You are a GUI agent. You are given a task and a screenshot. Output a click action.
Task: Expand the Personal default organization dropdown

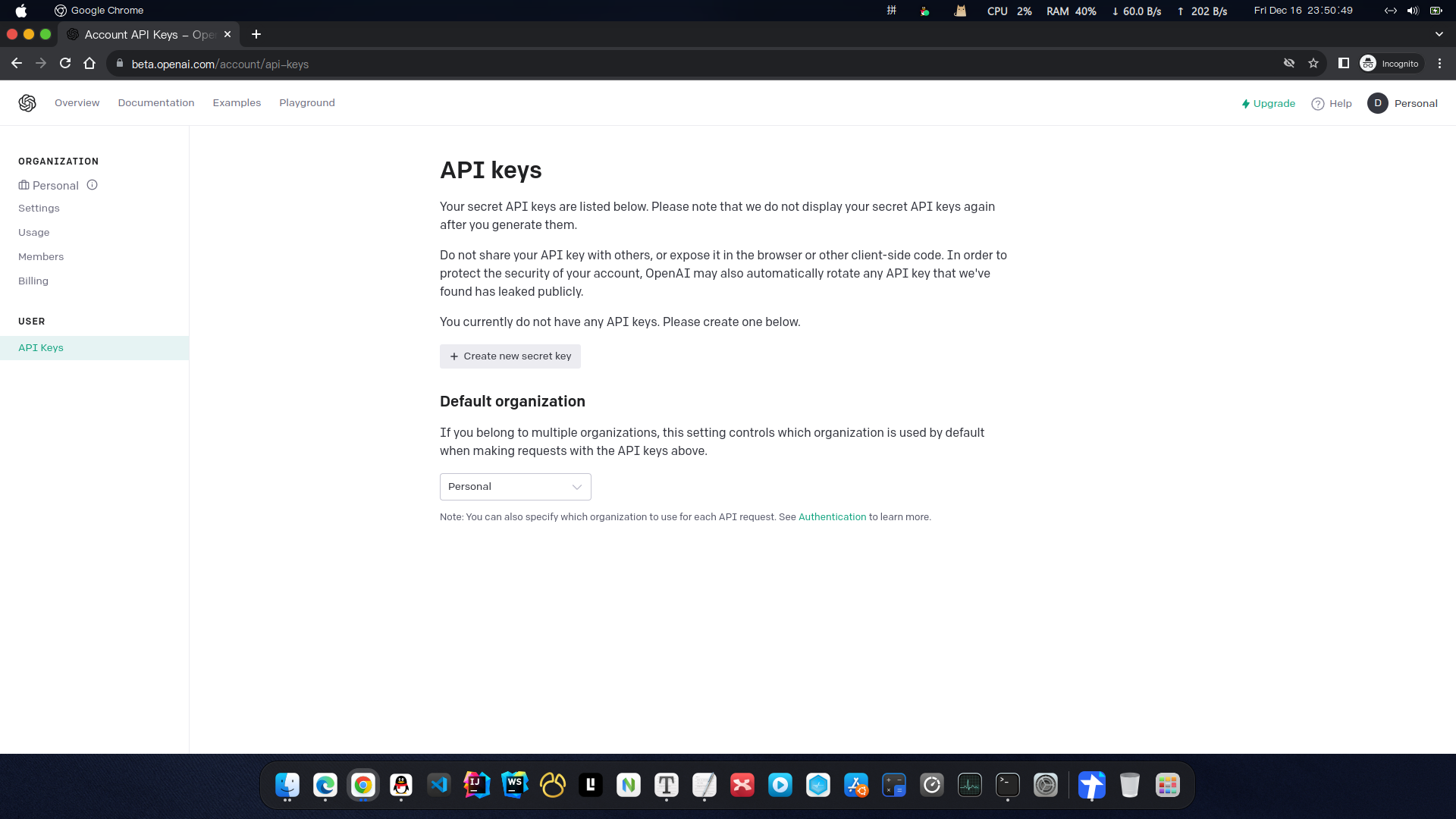click(516, 487)
